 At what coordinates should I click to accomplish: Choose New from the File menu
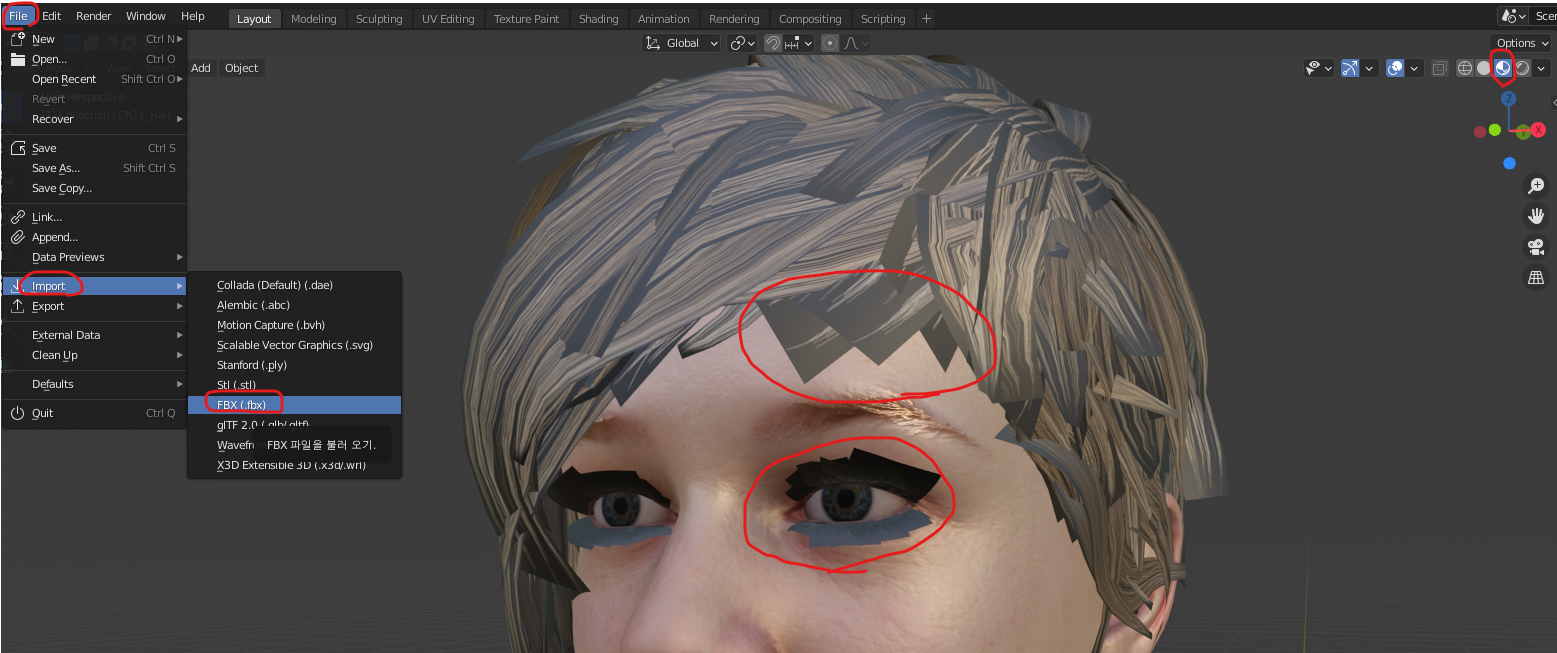[94, 39]
